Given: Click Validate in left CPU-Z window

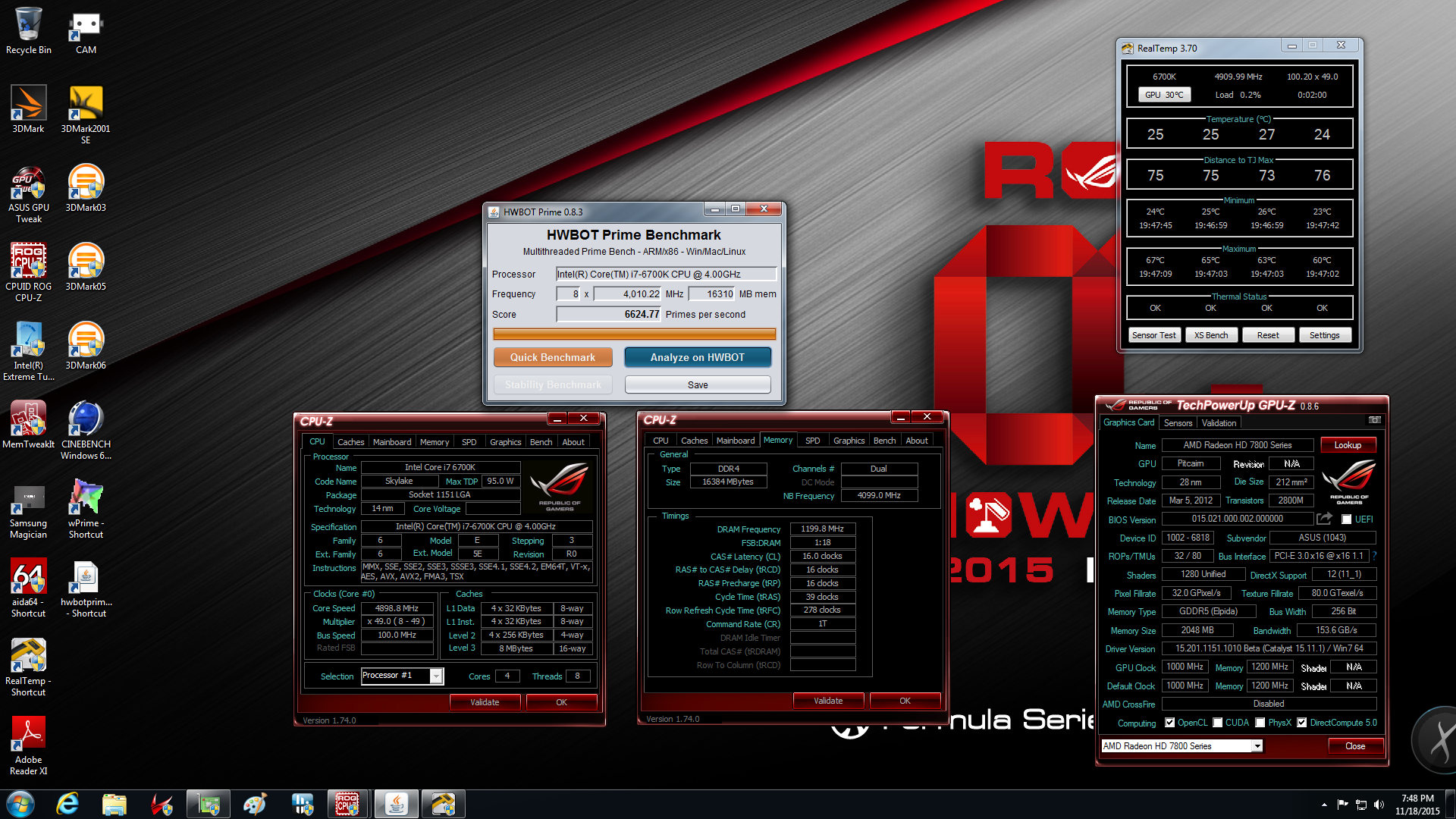Looking at the screenshot, I should pyautogui.click(x=485, y=702).
